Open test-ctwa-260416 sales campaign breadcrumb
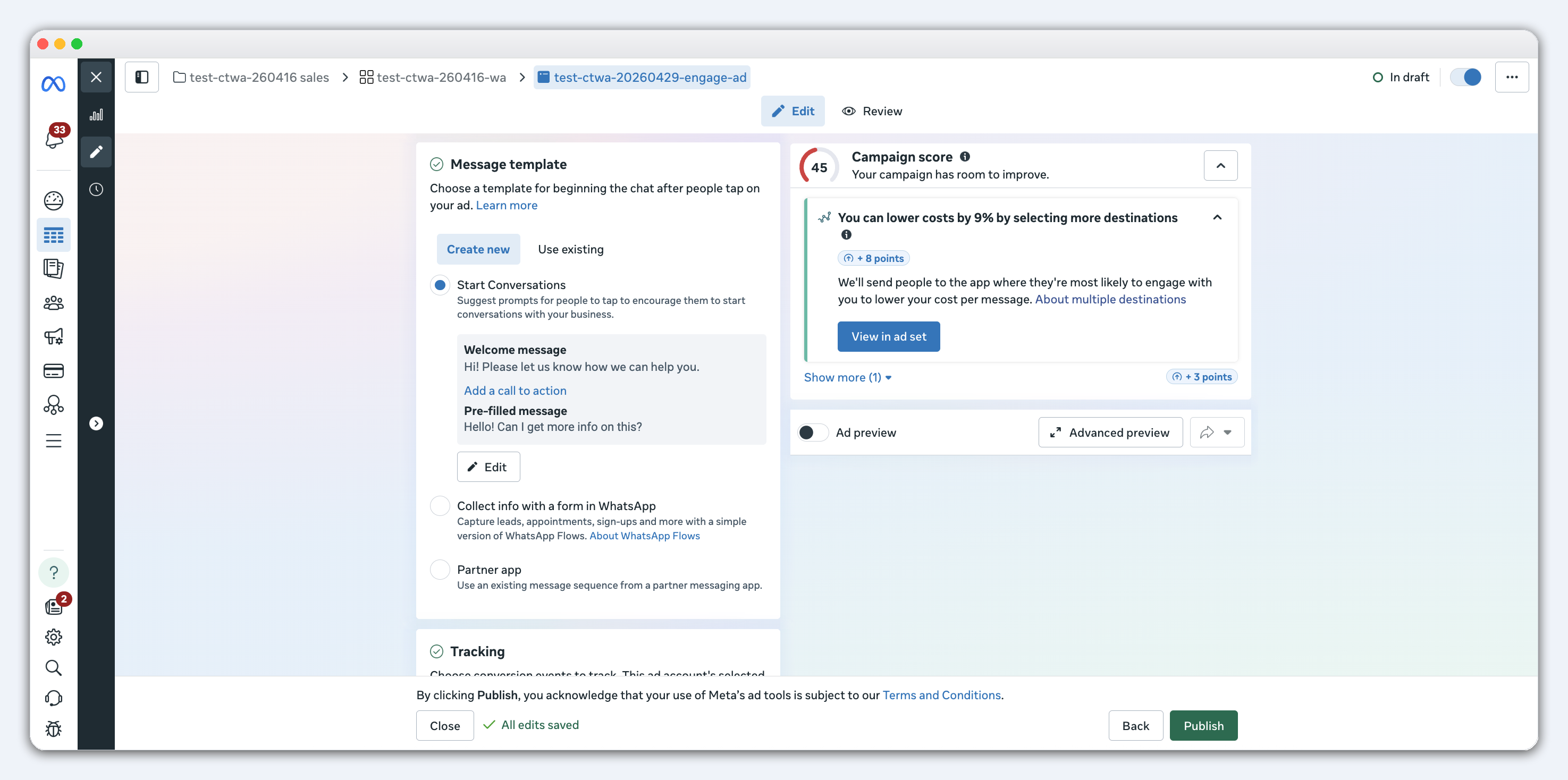Screen dimensions: 1568x780 click(251, 77)
